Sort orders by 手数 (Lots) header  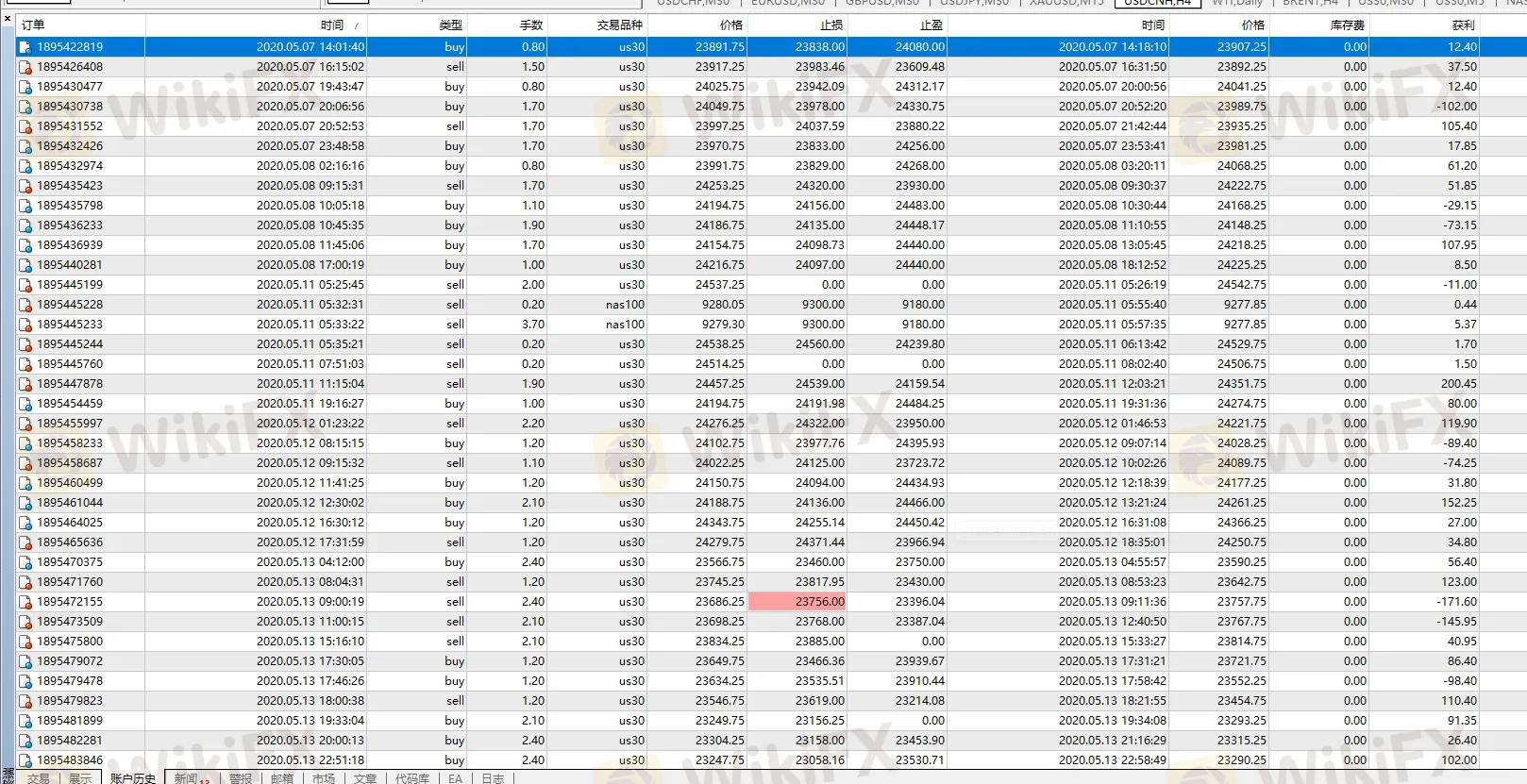coord(531,25)
